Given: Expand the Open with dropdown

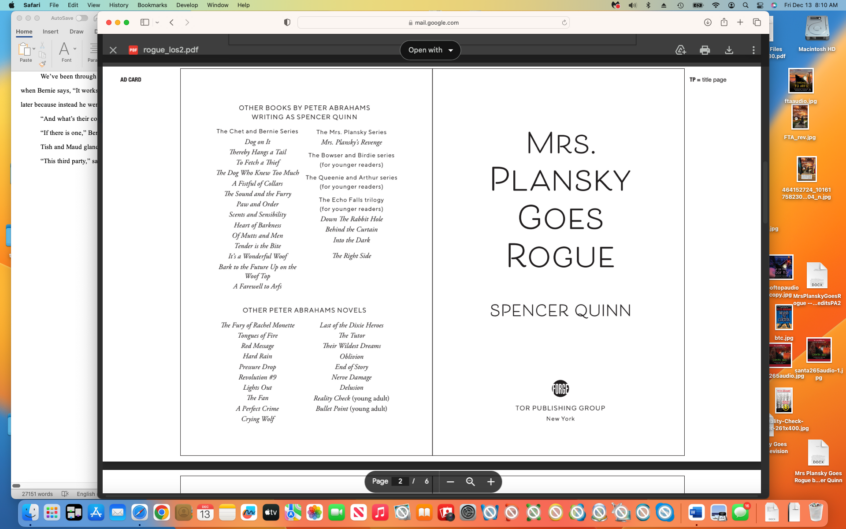Looking at the screenshot, I should (x=430, y=50).
